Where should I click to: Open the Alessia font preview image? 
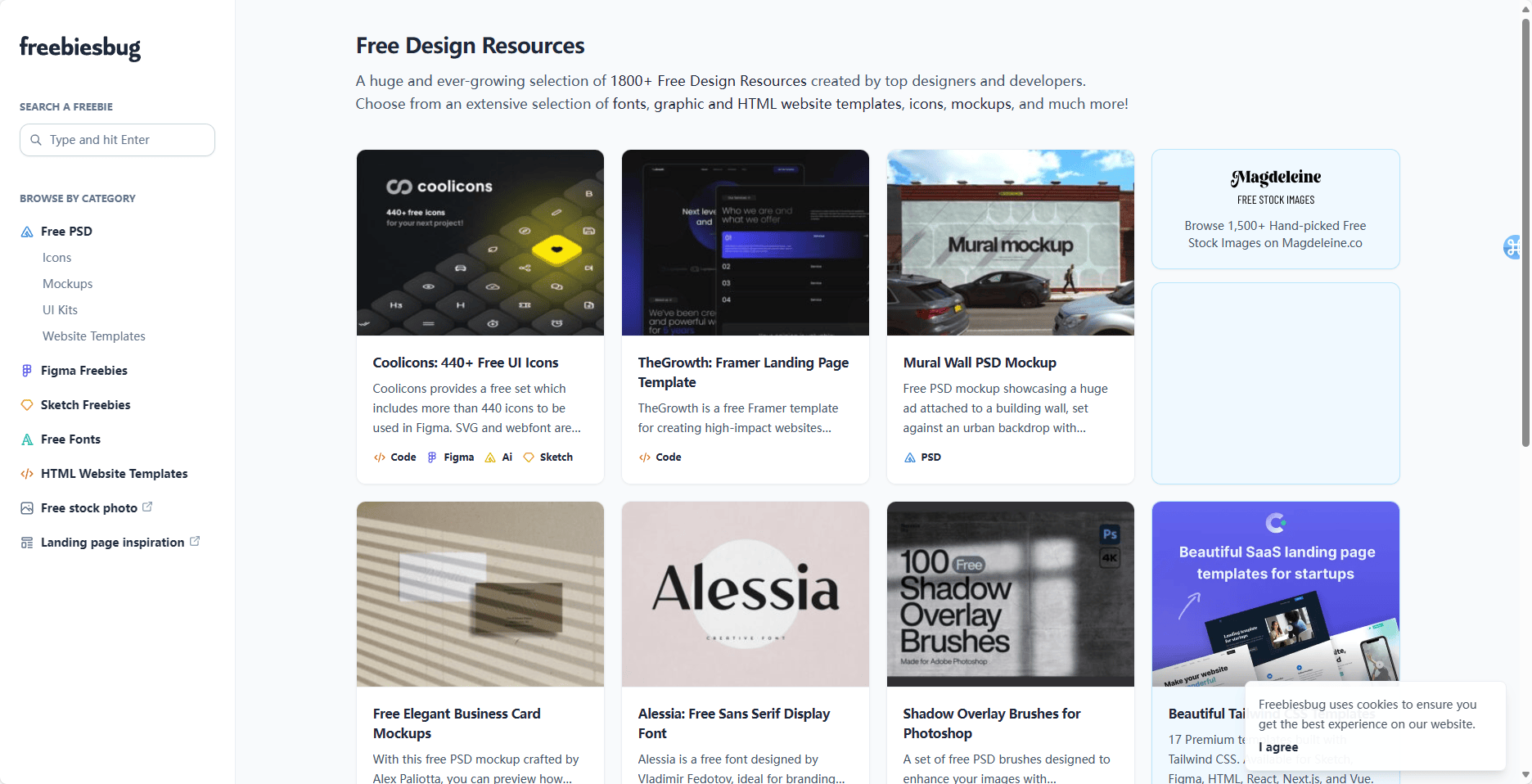coord(745,594)
